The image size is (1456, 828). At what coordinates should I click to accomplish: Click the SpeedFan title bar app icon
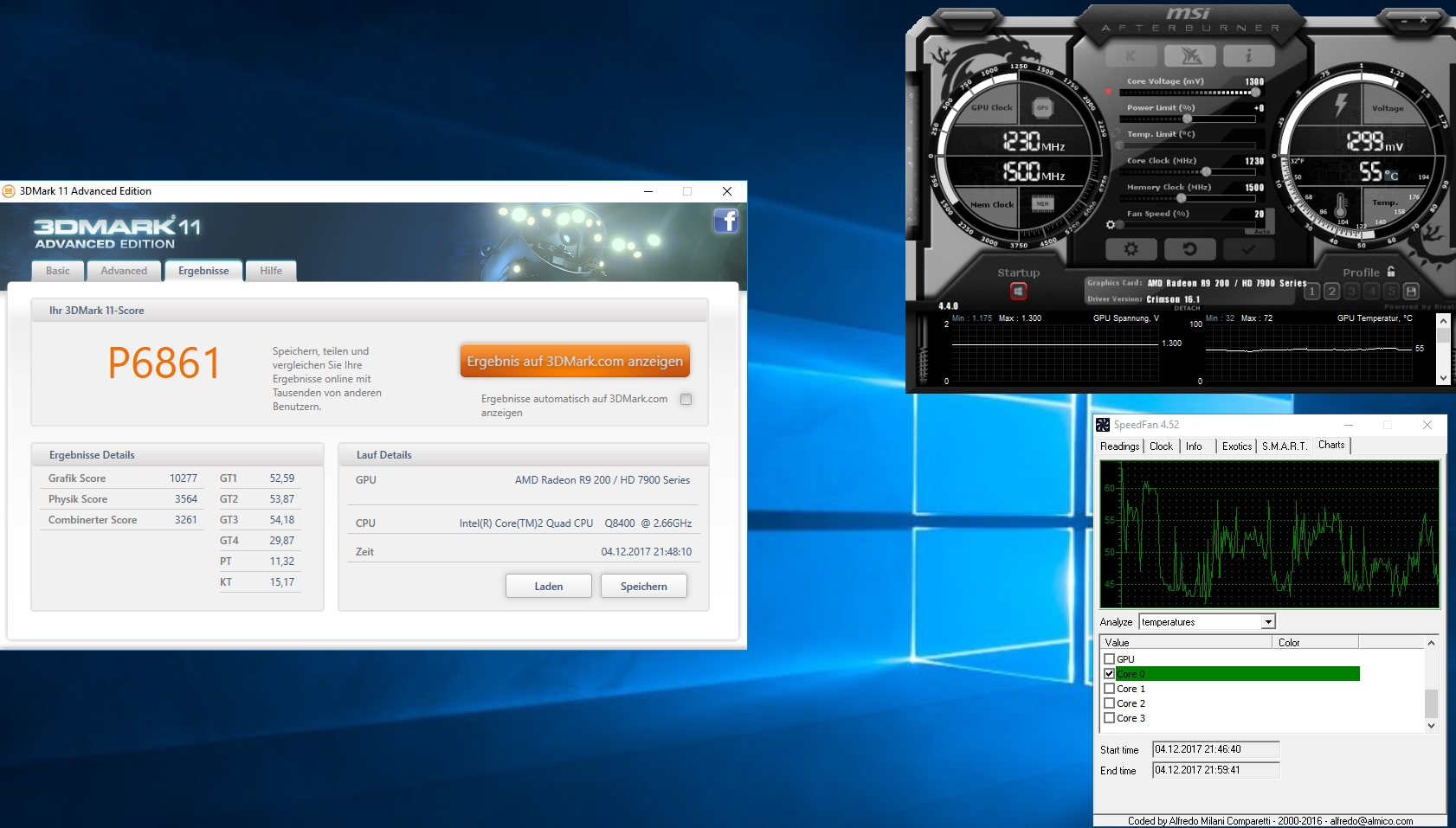1103,425
